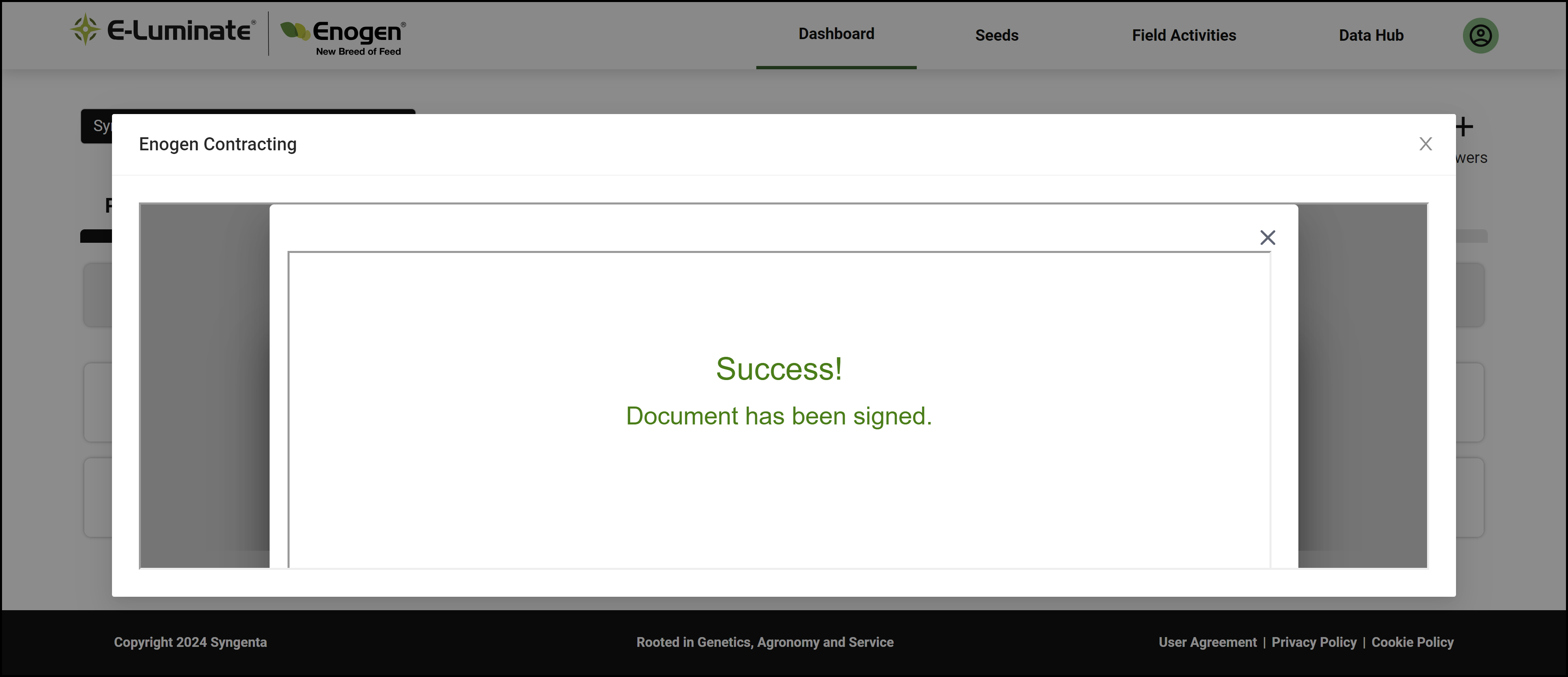Click the Enogen Contracting title text
The width and height of the screenshot is (1568, 677).
pos(217,144)
